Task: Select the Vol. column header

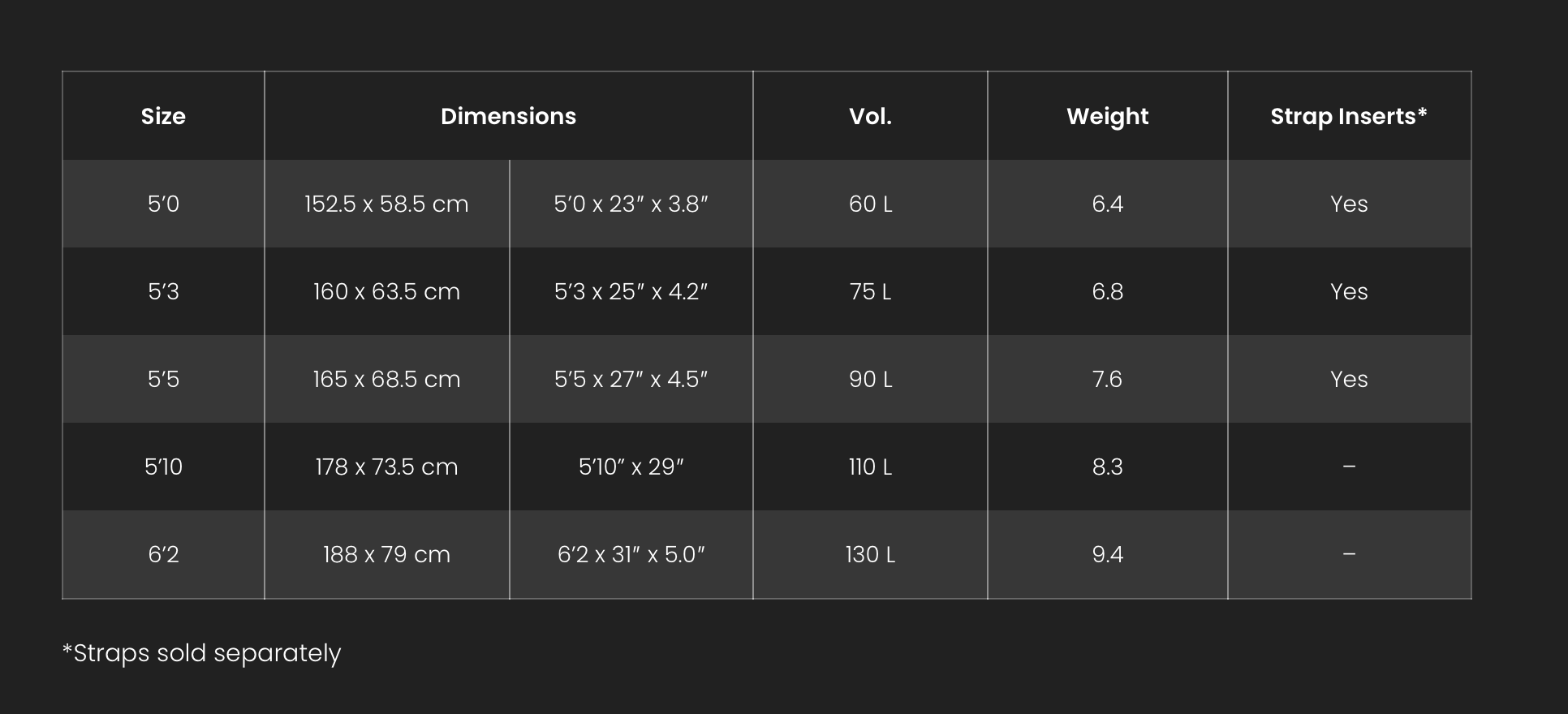Action: click(870, 116)
